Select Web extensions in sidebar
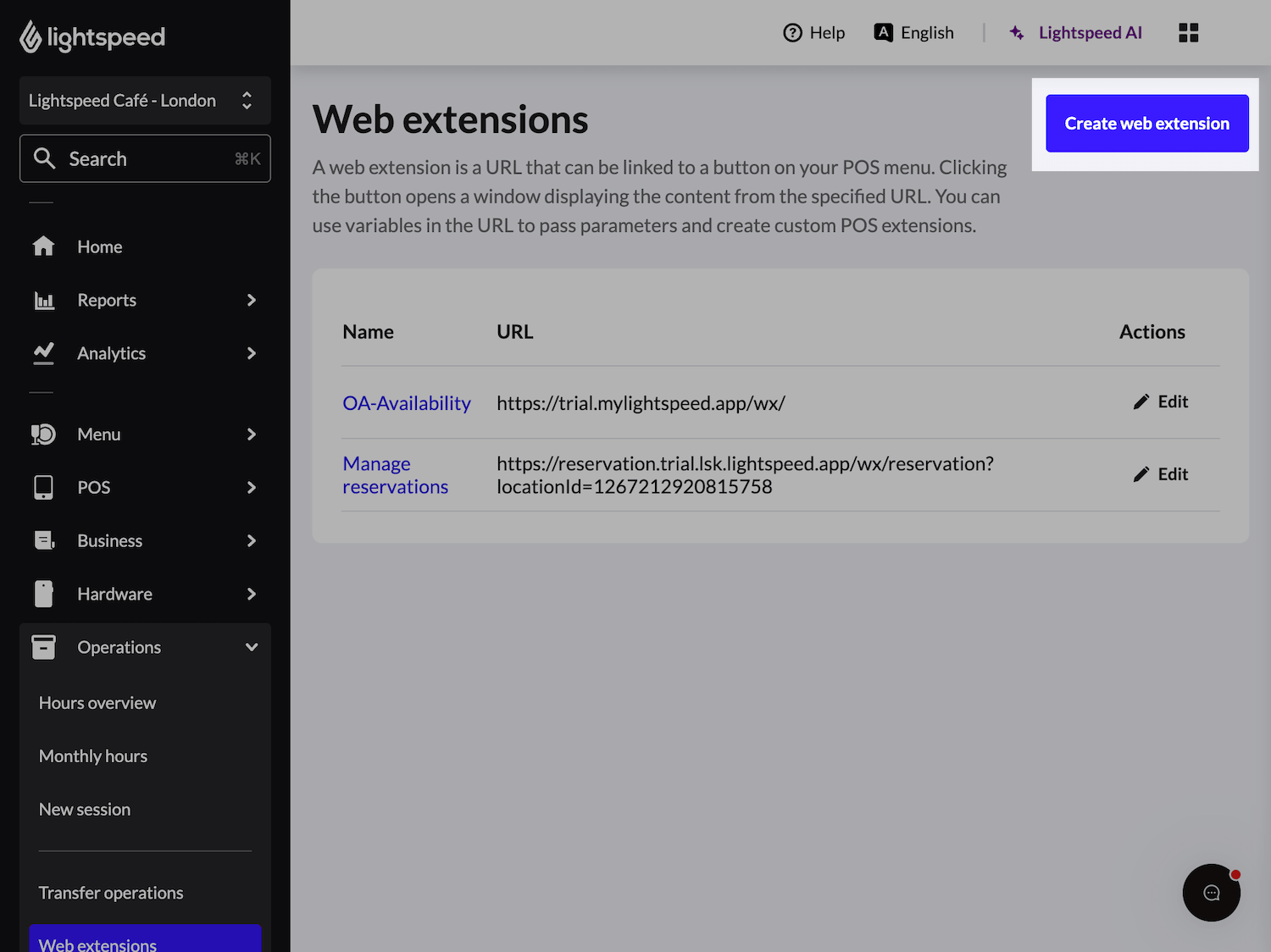 click(145, 938)
